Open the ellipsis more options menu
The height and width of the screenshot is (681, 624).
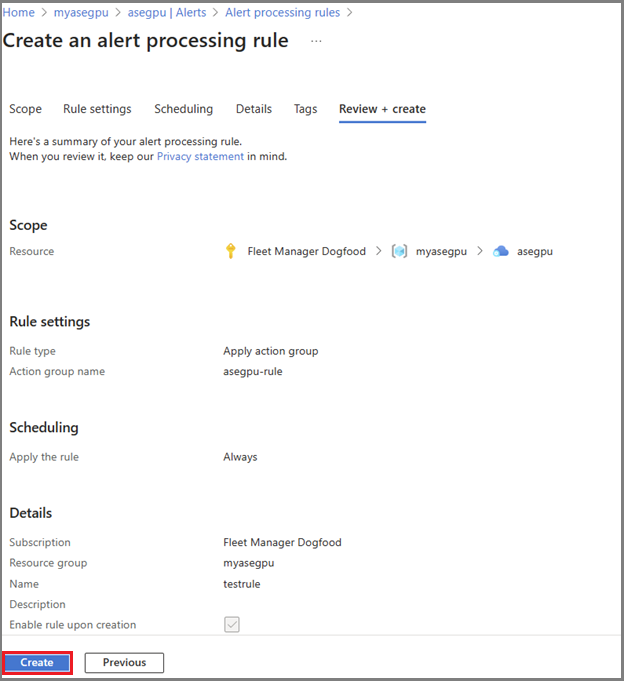coord(316,41)
